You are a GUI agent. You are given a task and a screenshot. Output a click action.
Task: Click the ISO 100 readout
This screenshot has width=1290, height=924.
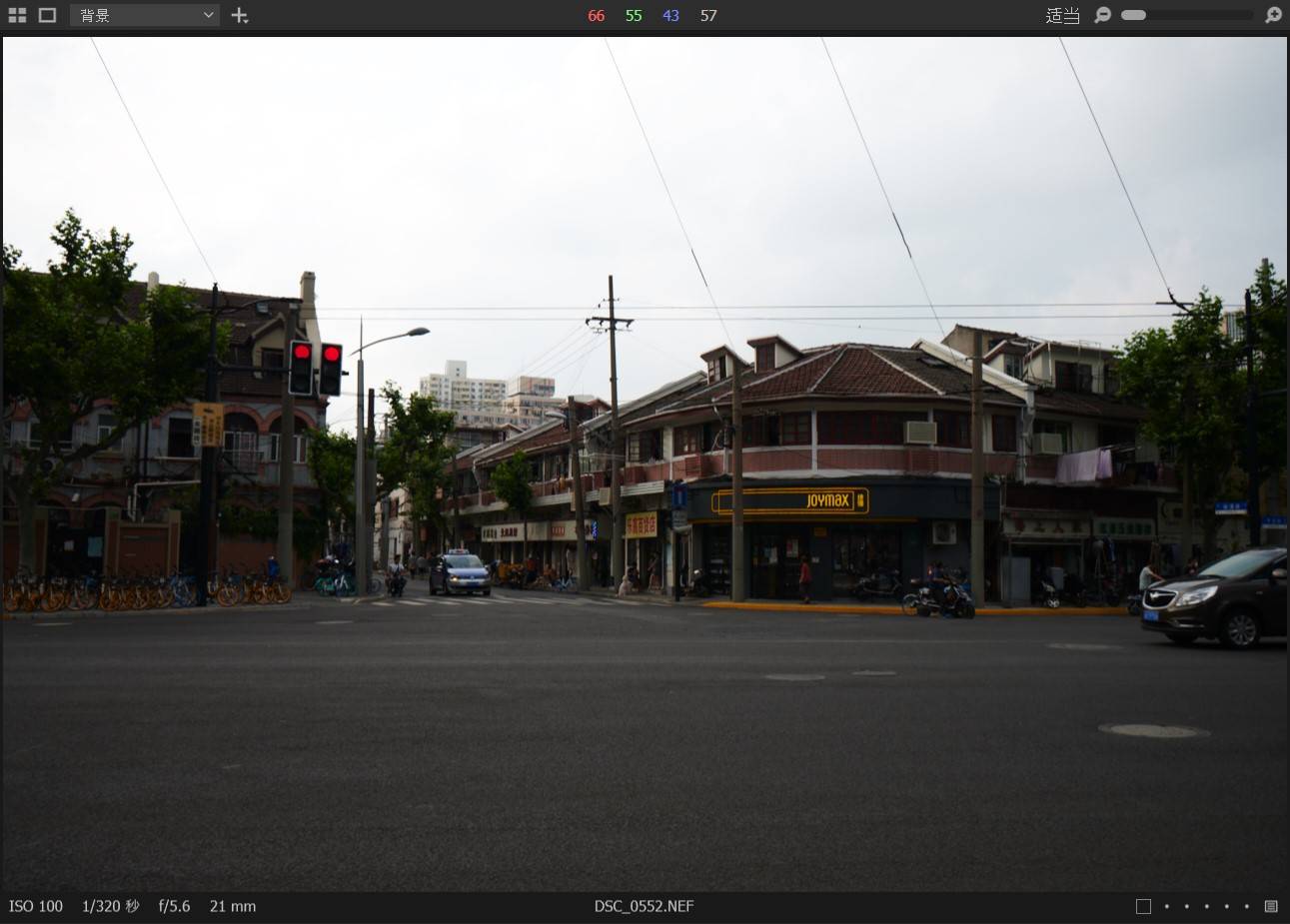pos(36,906)
